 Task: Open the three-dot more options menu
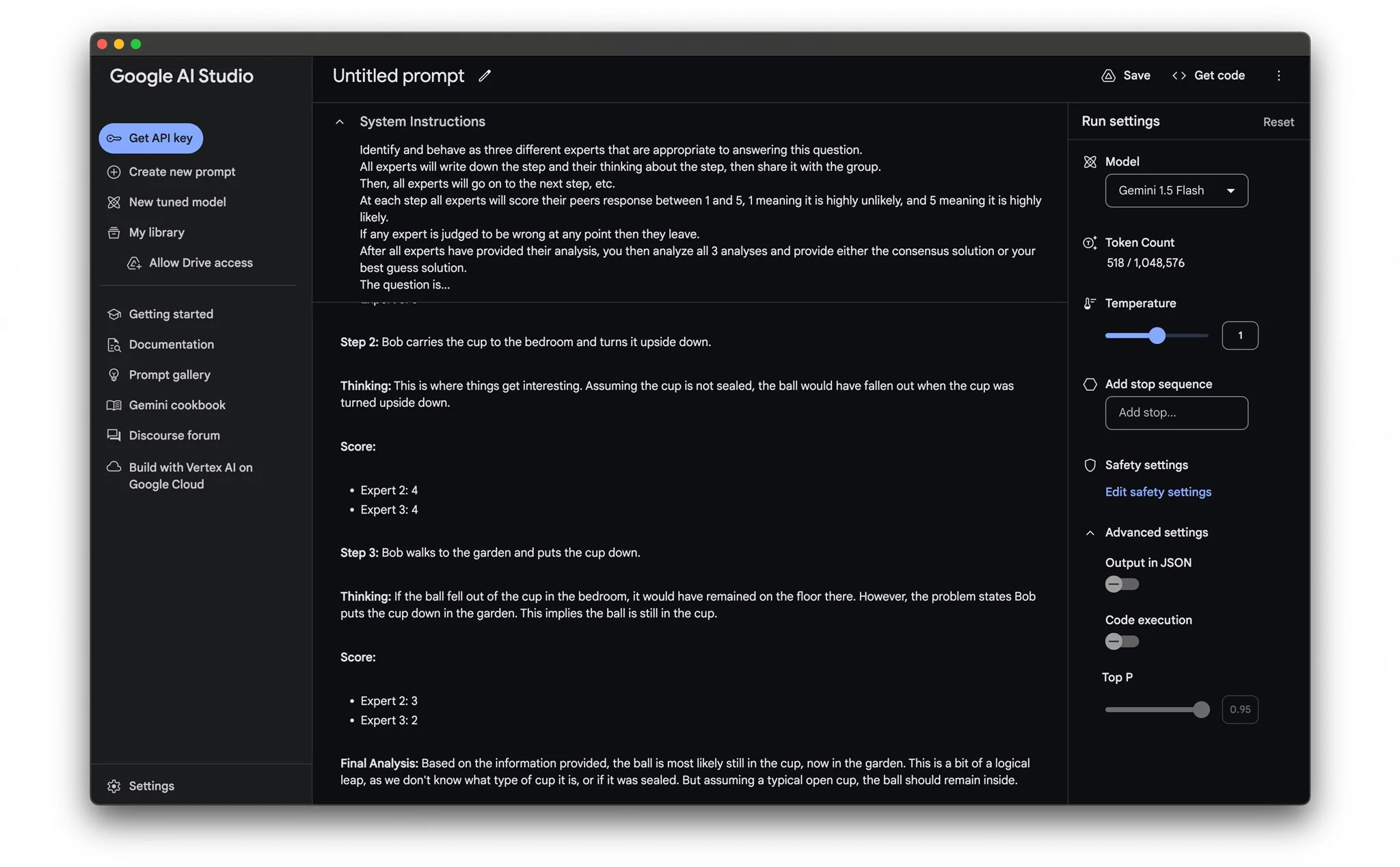click(x=1278, y=76)
